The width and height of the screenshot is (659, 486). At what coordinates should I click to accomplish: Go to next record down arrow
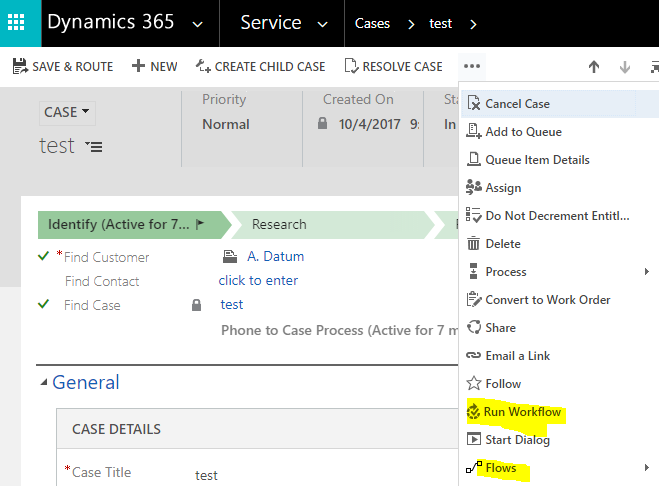tap(625, 66)
